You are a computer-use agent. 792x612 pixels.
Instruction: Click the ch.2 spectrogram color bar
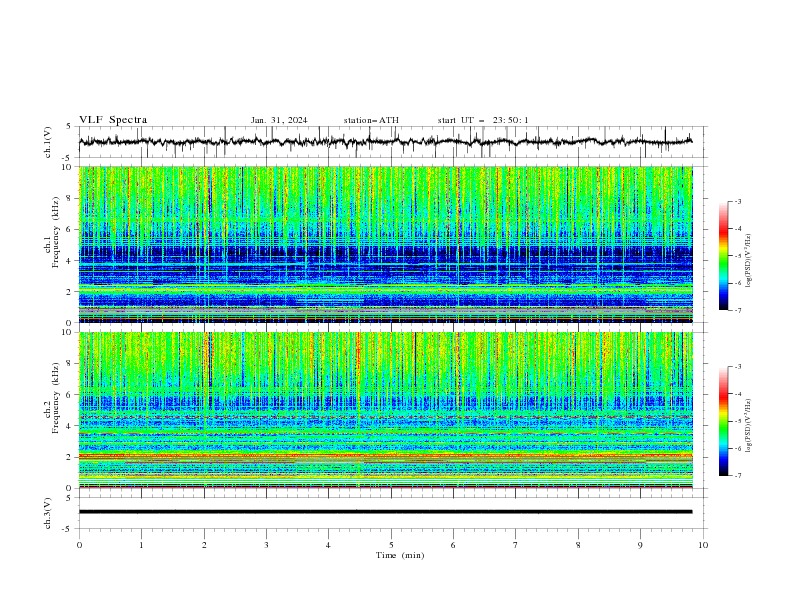[x=723, y=421]
